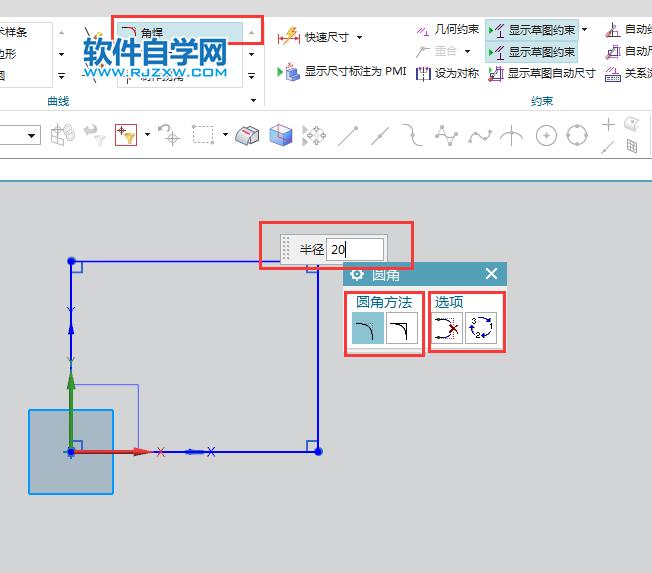Click the 约束 ribbon group label

click(542, 101)
